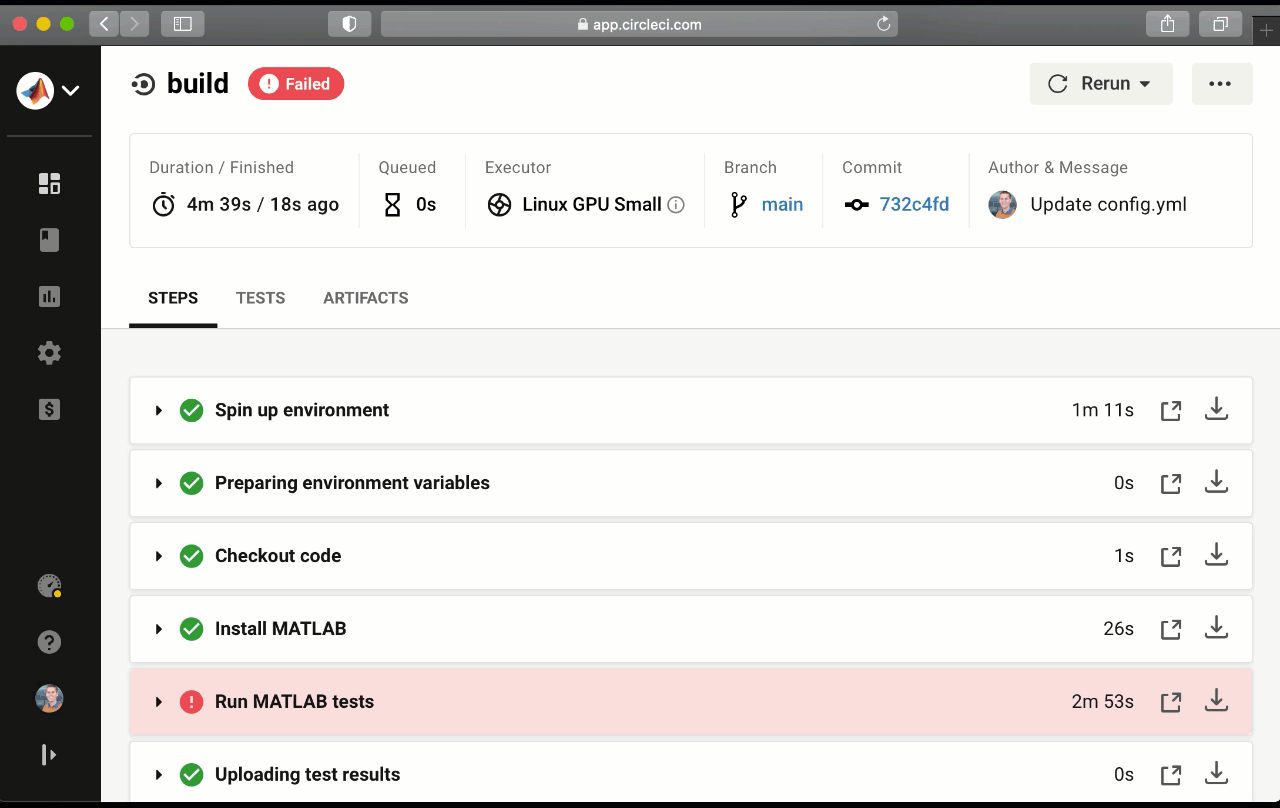Image resolution: width=1280 pixels, height=808 pixels.
Task: Switch to the TESTS tab
Action: click(260, 298)
